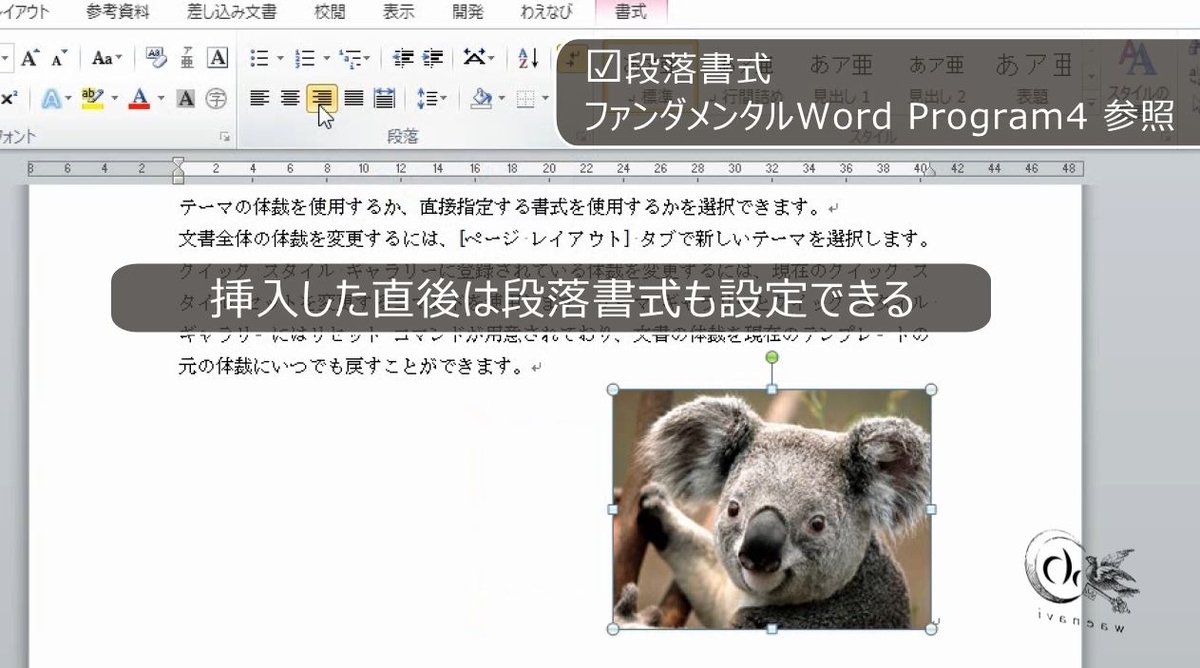Apply the yellow text highlight color

point(92,98)
